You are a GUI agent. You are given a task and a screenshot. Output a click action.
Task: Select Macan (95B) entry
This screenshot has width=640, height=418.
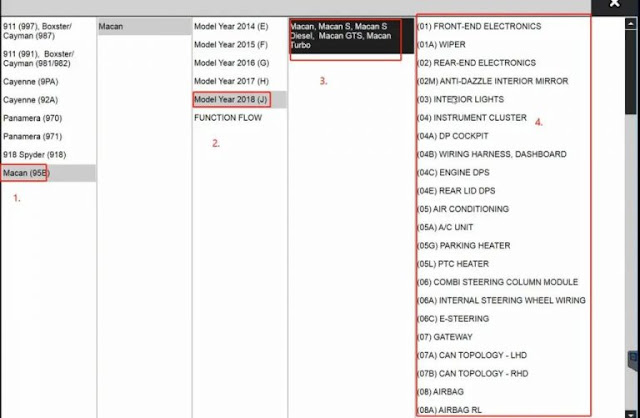coord(48,173)
